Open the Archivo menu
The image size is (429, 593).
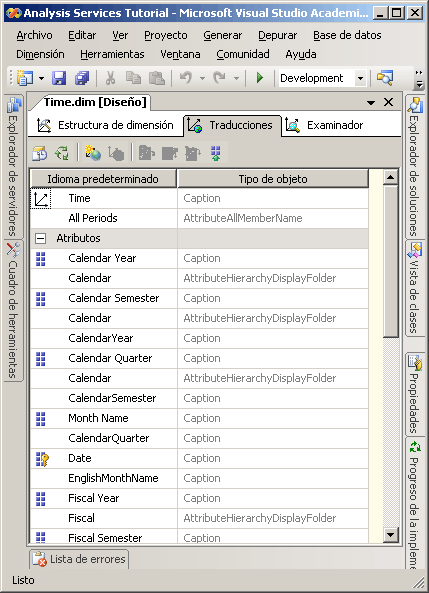click(x=34, y=35)
